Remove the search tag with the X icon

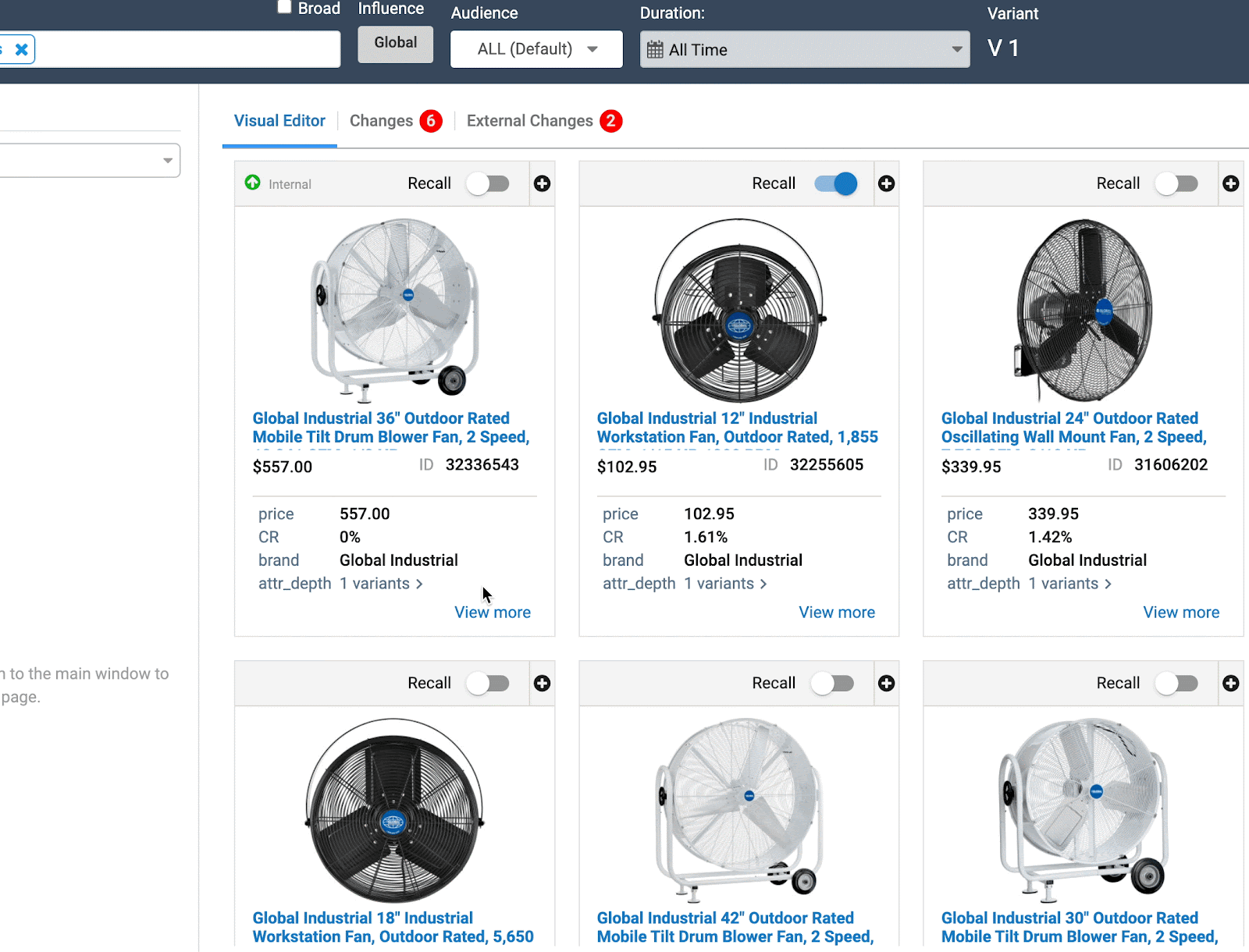coord(22,49)
